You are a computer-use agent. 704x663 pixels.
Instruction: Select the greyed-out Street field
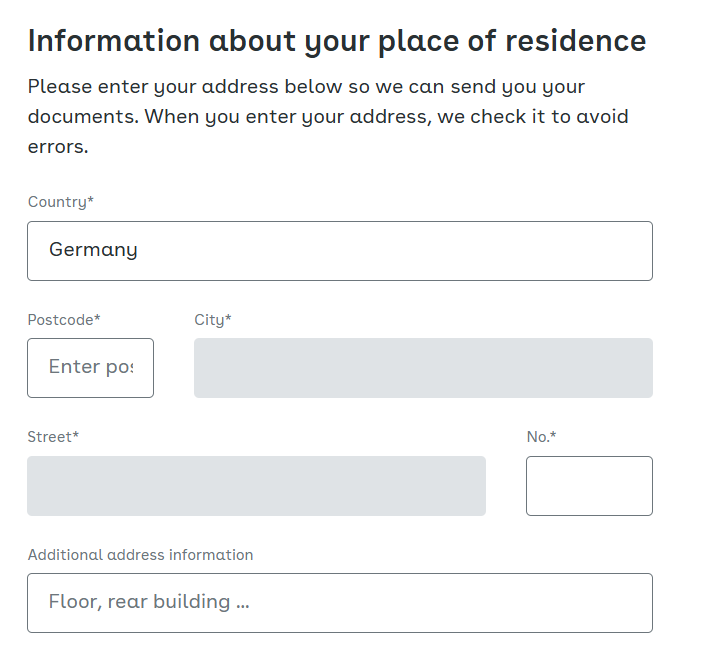click(256, 486)
